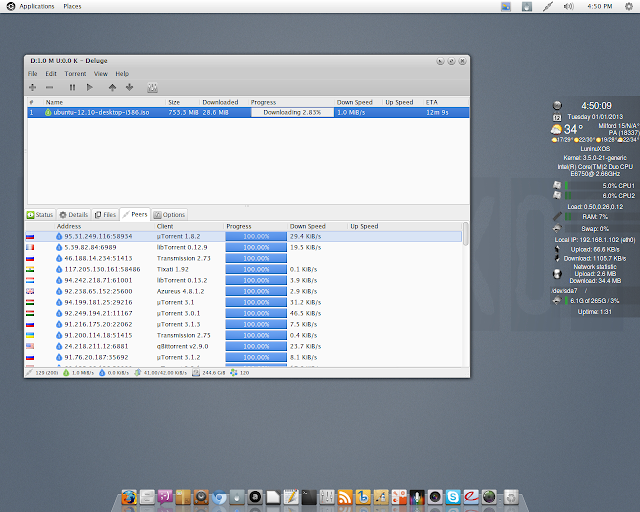Viewport: 640px width, 512px height.
Task: Switch to the Files tab
Action: [x=105, y=215]
